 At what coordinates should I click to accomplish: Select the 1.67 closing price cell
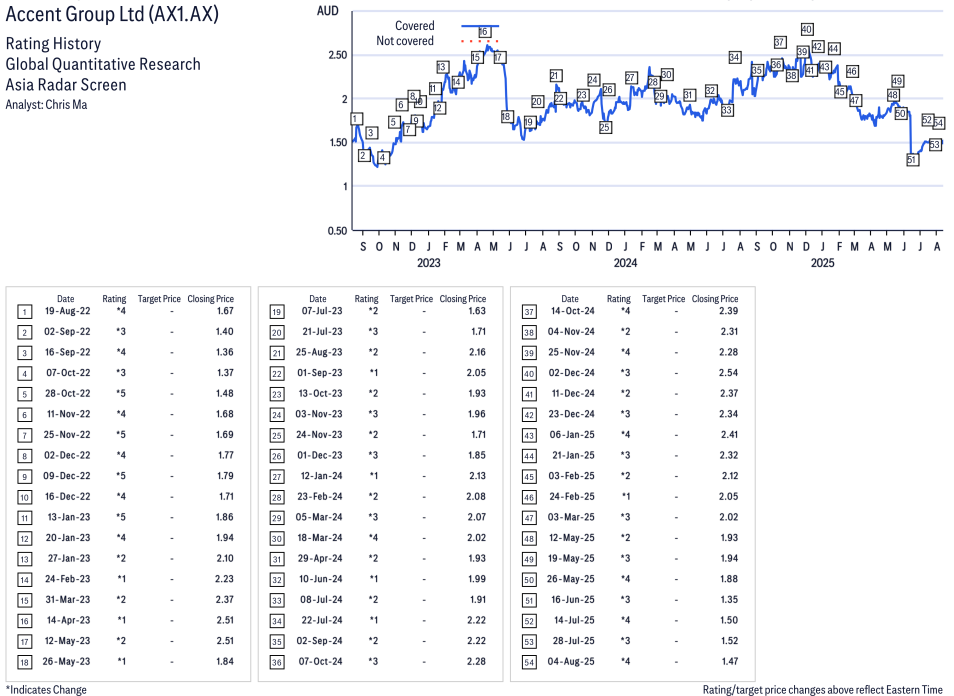tap(225, 311)
